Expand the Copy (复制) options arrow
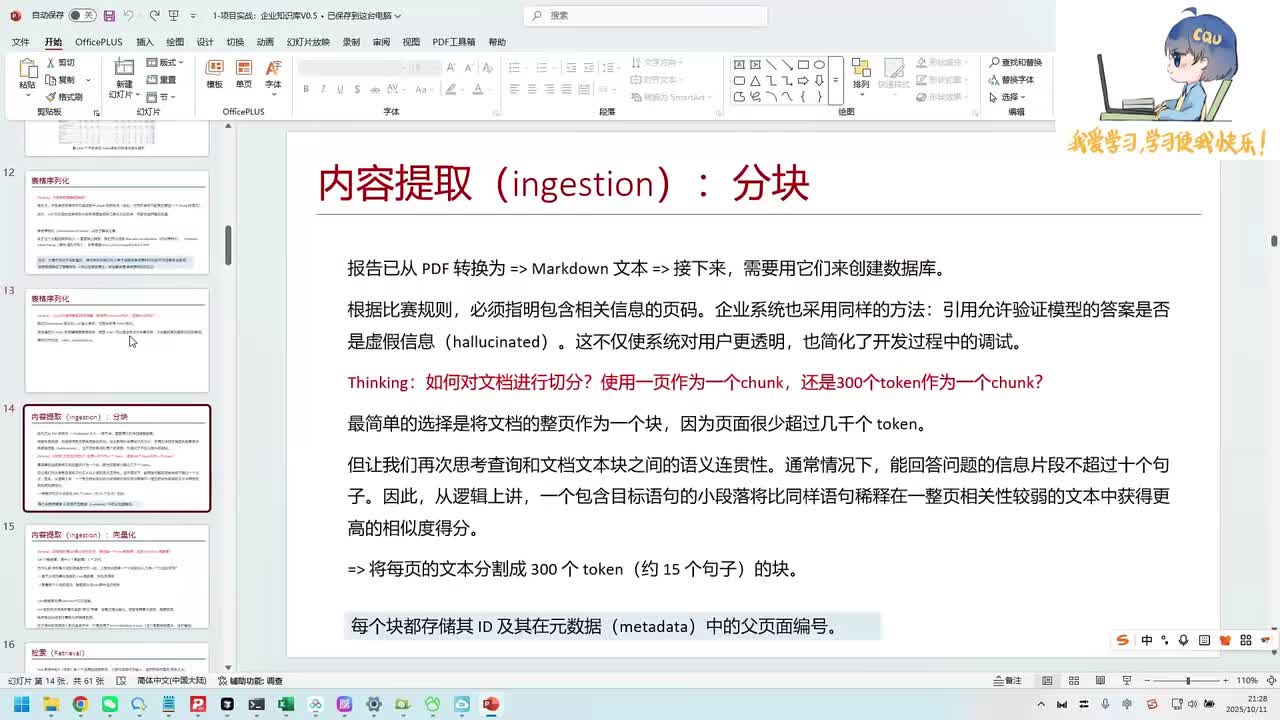Screen dimensions: 1280x720 point(88,80)
